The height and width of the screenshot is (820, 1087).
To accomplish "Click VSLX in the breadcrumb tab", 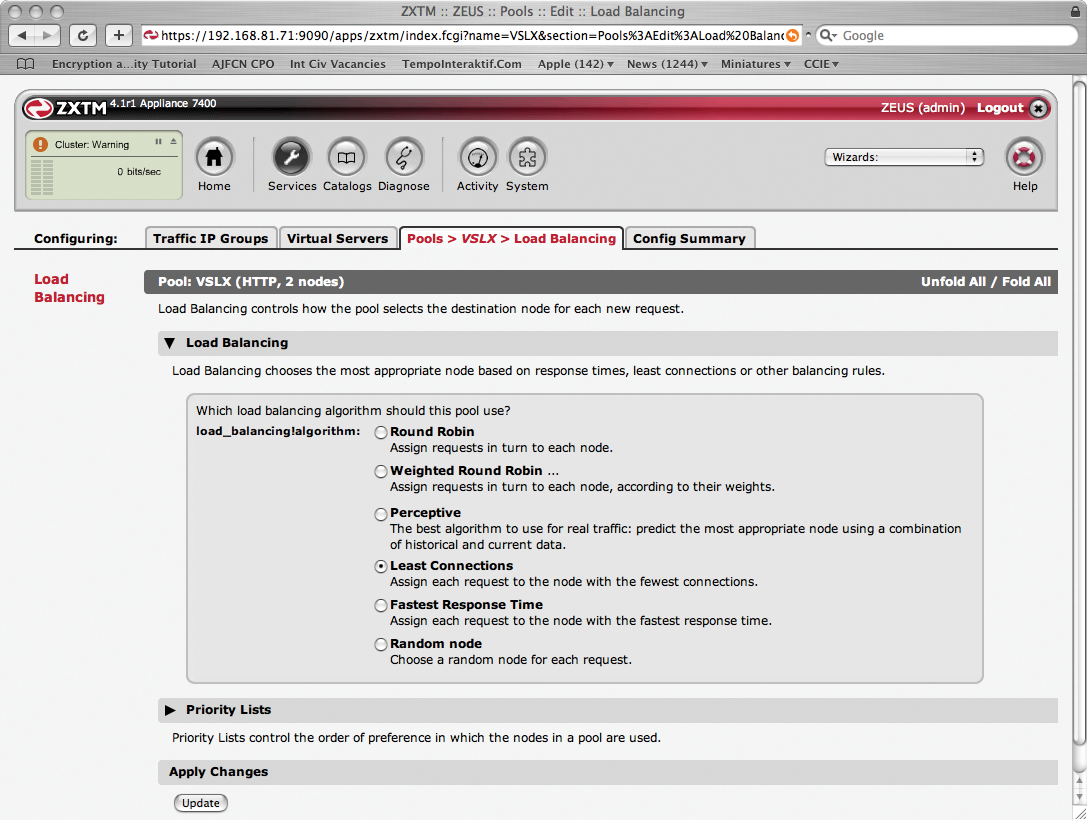I will 478,238.
